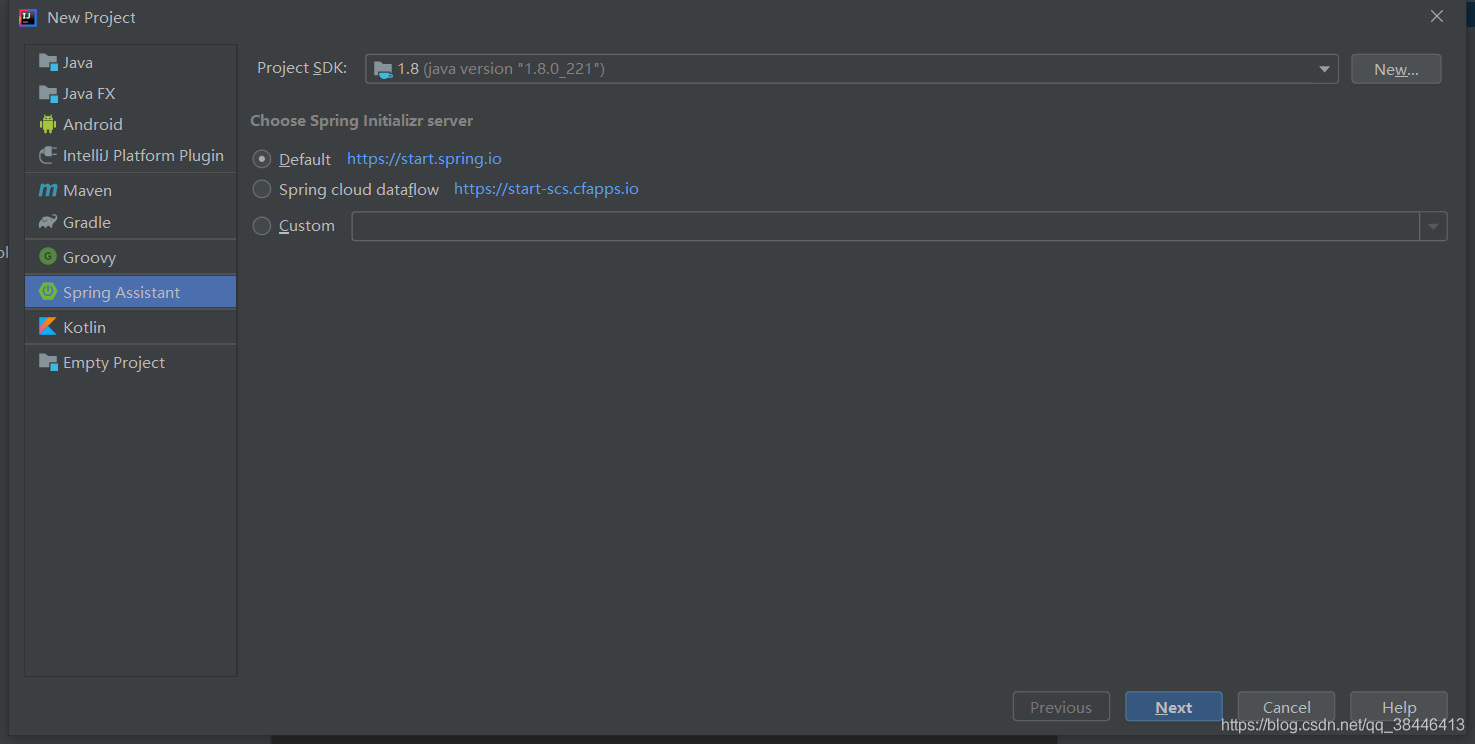
Task: Click the IntelliJ IDEA logo in title bar
Action: pyautogui.click(x=28, y=17)
